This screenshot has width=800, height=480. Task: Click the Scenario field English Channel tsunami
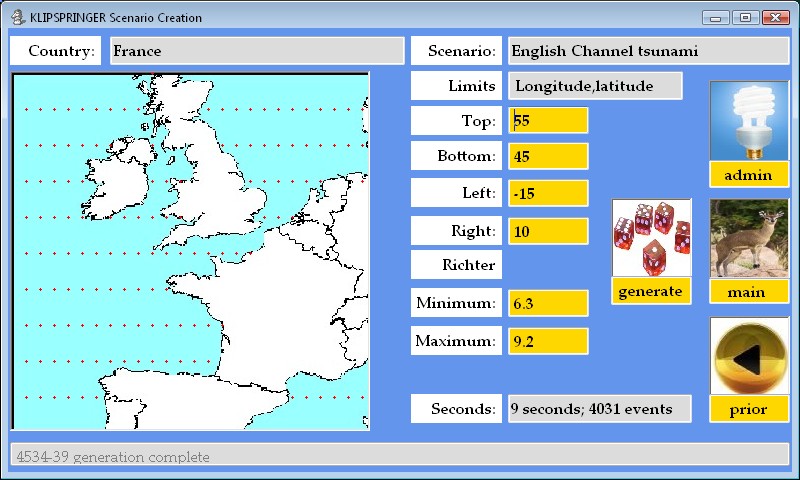tap(647, 51)
